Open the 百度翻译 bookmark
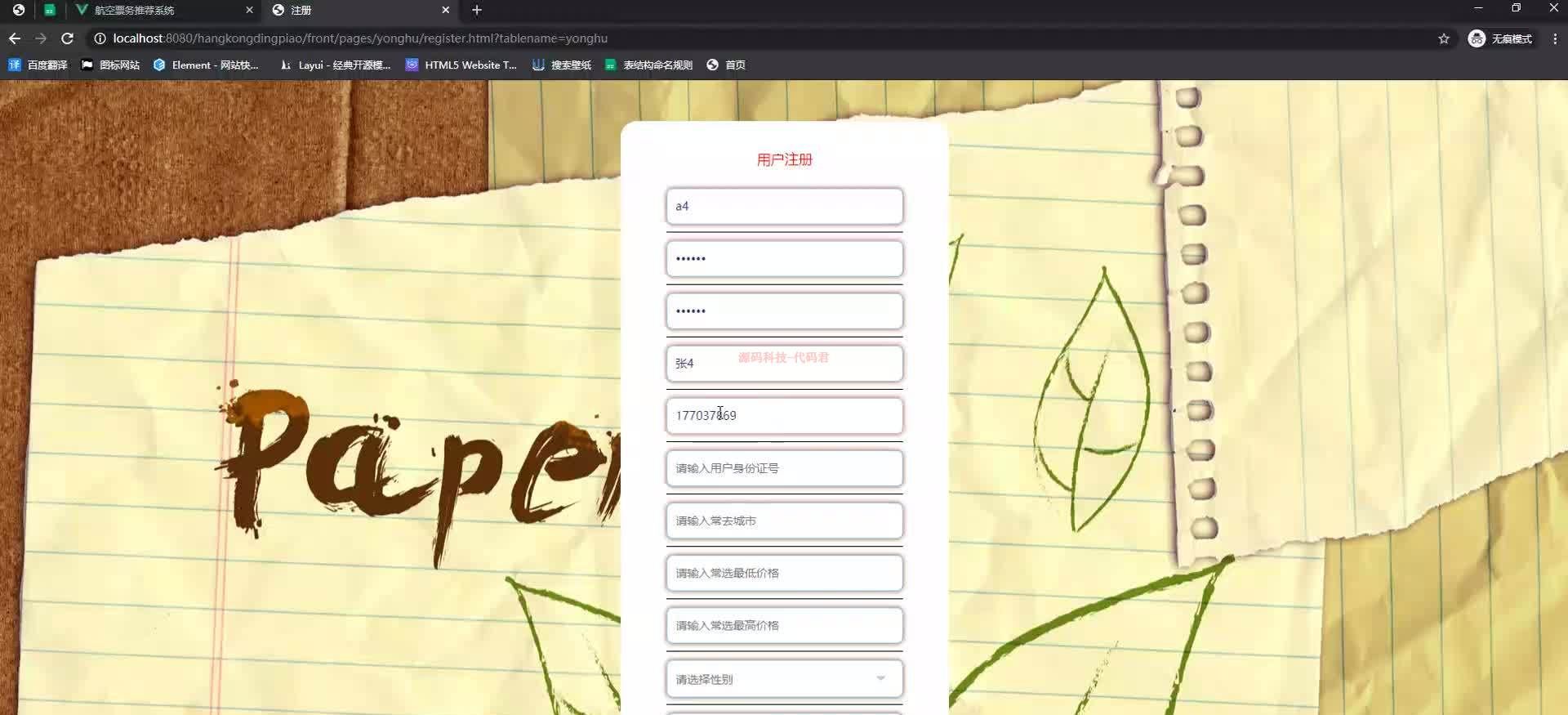The height and width of the screenshot is (715, 1568). (38, 65)
